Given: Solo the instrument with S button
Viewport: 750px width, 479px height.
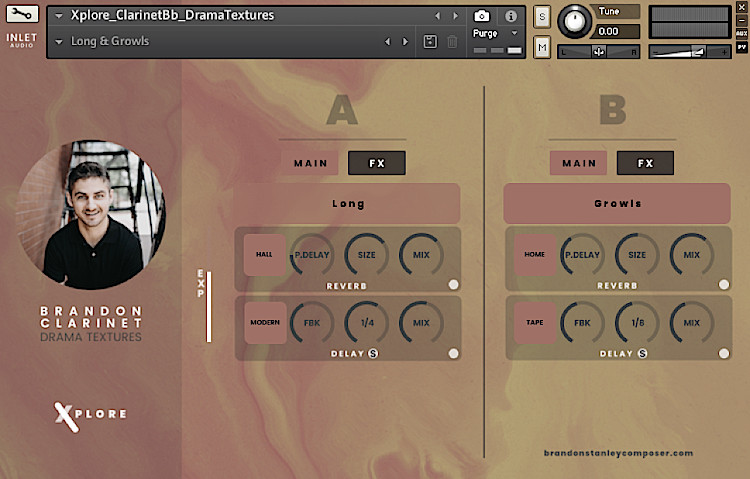Looking at the screenshot, I should click(x=542, y=16).
